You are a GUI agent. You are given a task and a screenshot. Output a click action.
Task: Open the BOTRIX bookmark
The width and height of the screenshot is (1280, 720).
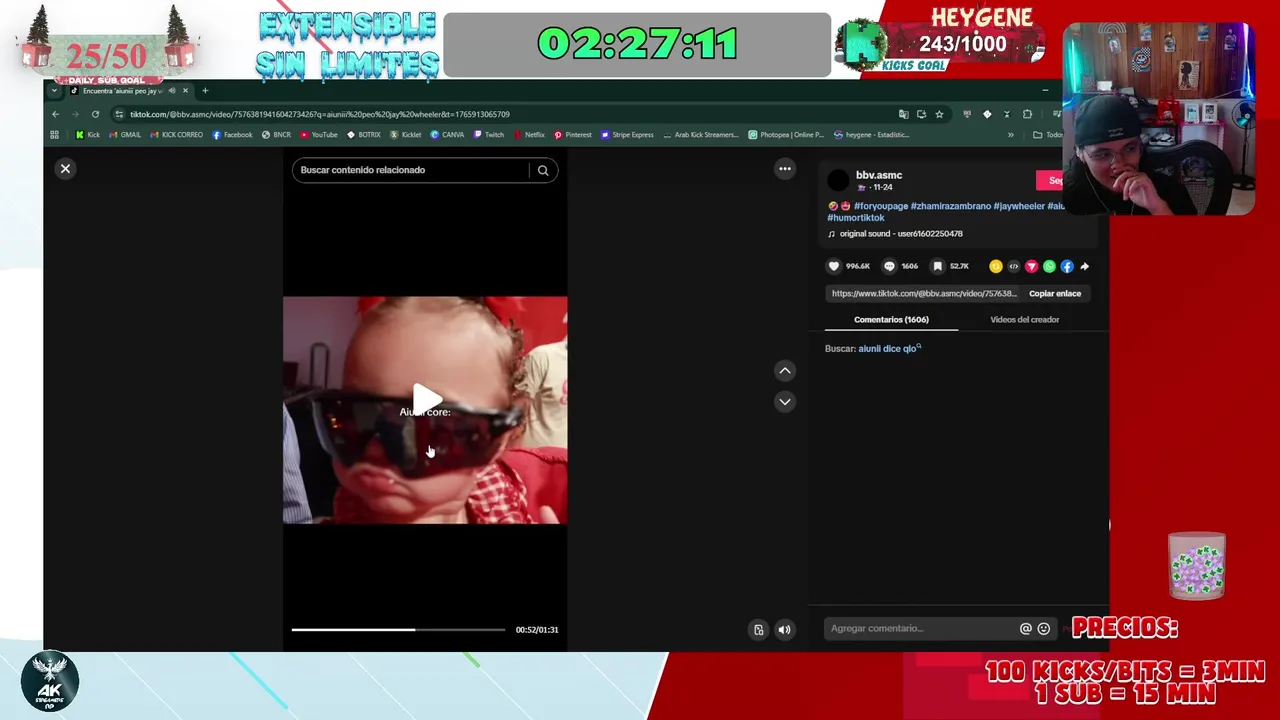[363, 135]
